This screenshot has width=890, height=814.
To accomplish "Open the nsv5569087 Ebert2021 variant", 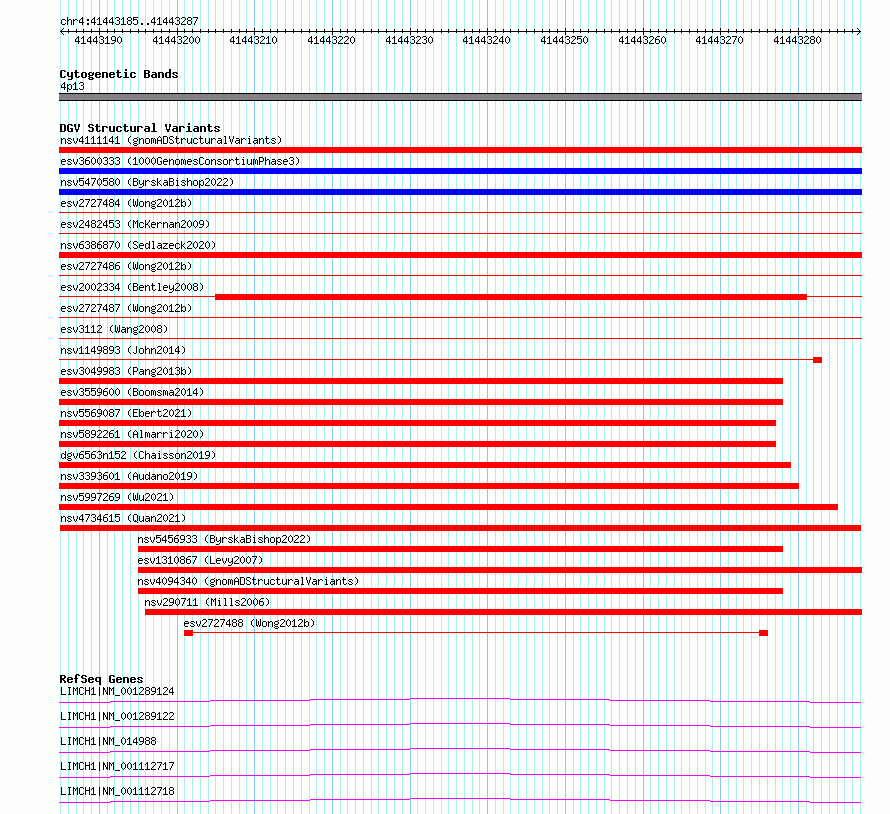I will (126, 413).
